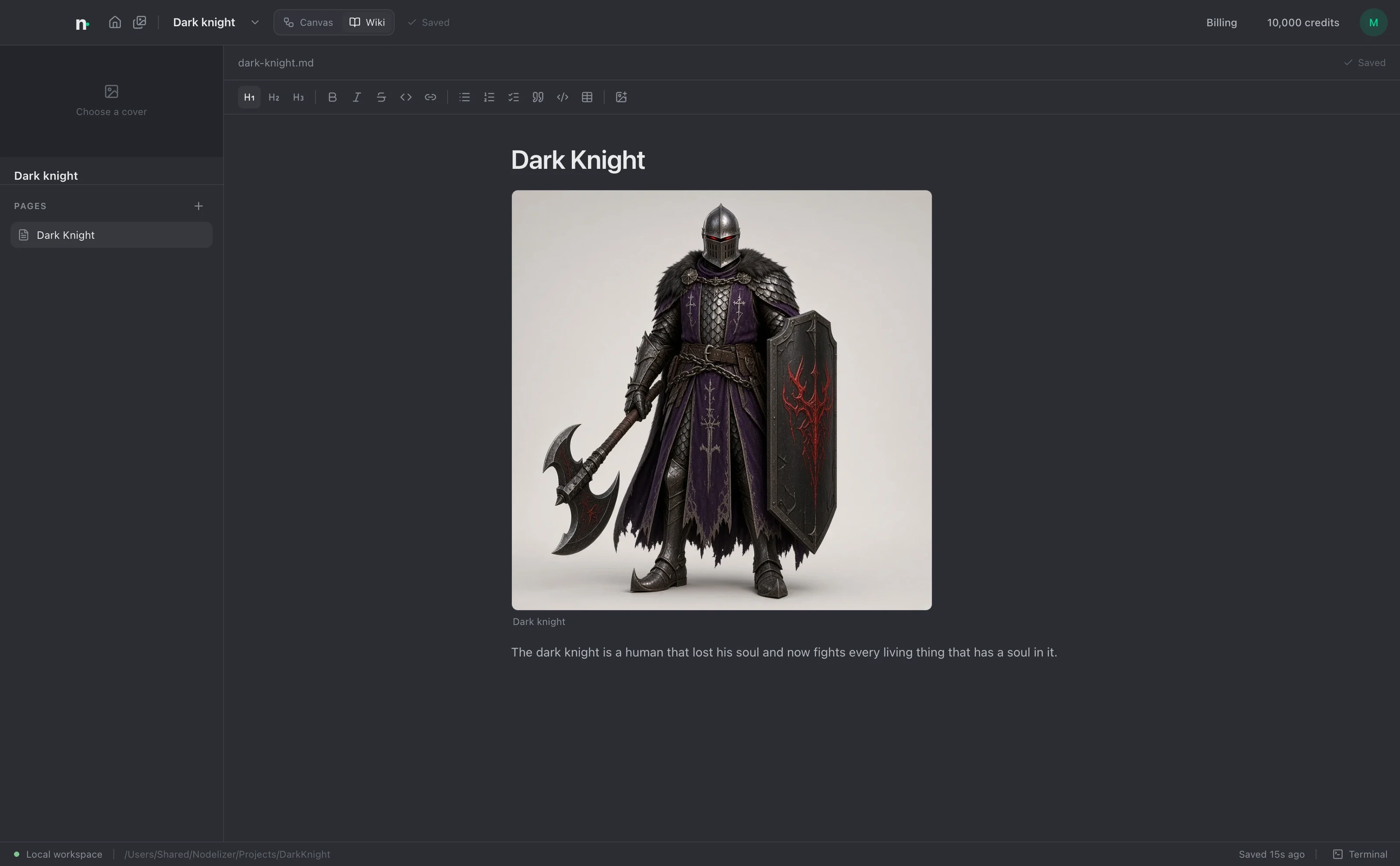Insert a blockquote
1400x866 pixels.
[538, 98]
